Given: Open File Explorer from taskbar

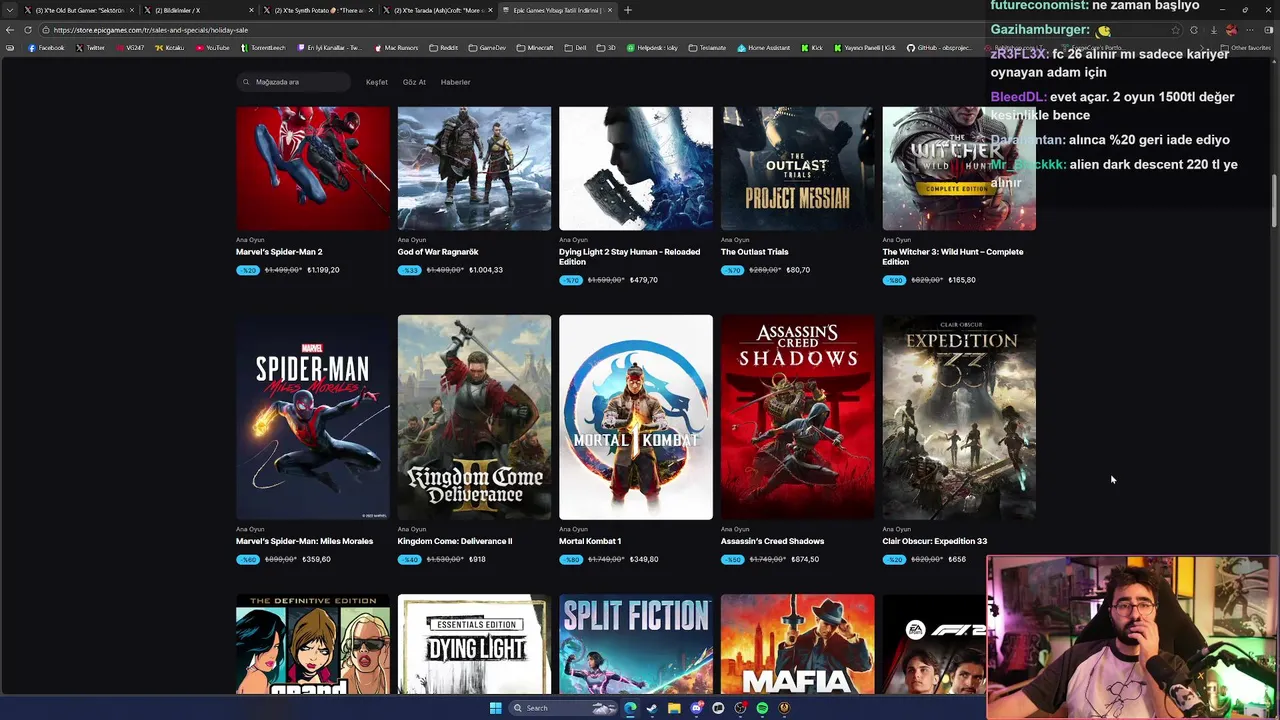Looking at the screenshot, I should click(x=674, y=708).
